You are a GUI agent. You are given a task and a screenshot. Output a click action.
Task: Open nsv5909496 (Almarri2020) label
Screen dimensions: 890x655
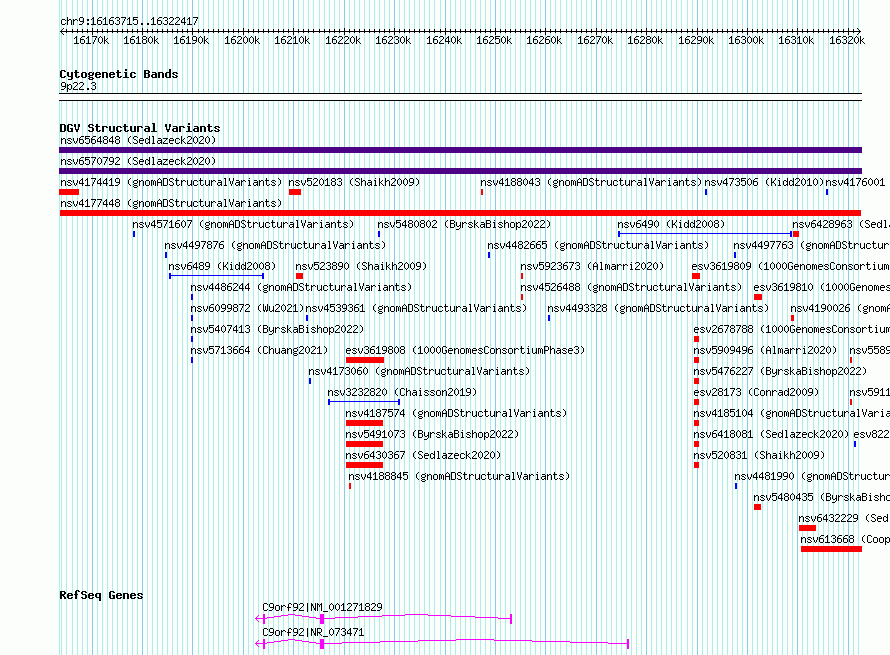[765, 350]
